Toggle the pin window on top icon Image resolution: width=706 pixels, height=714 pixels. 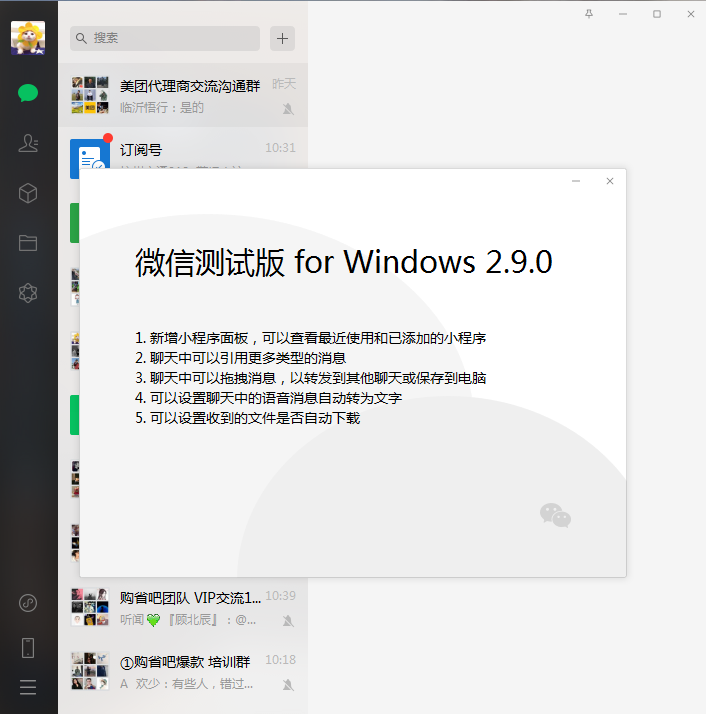[588, 14]
